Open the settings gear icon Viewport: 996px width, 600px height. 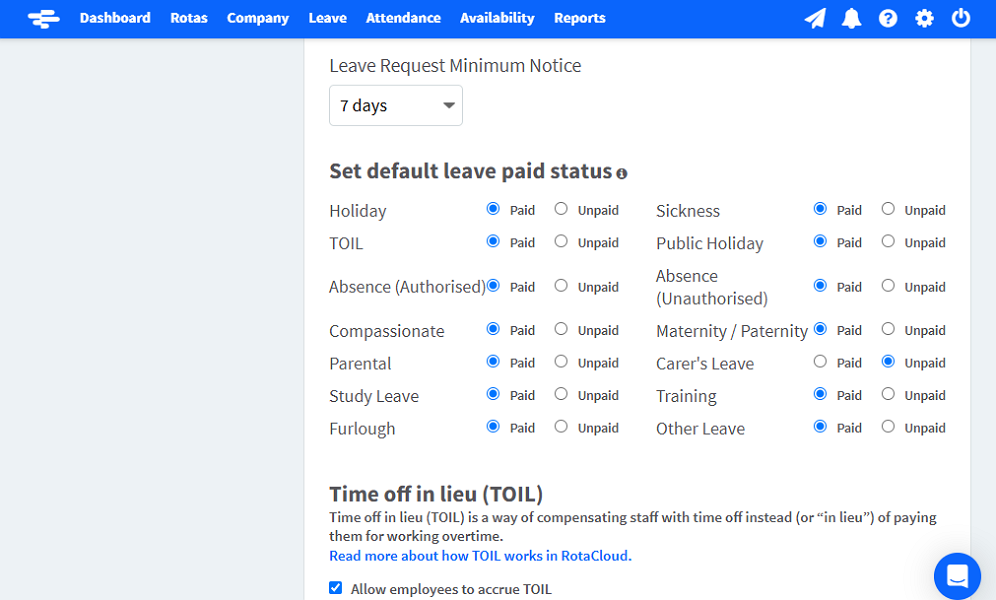924,18
